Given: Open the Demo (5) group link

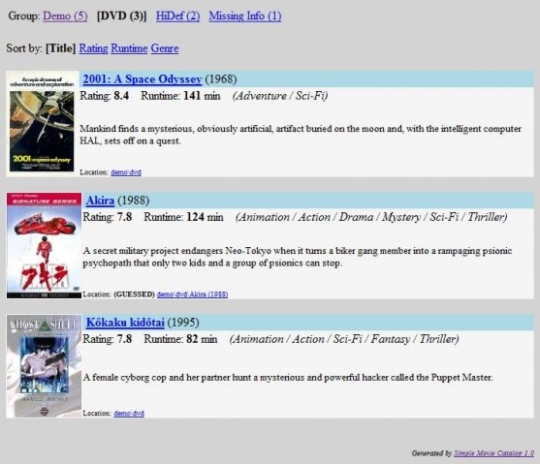Looking at the screenshot, I should [65, 16].
